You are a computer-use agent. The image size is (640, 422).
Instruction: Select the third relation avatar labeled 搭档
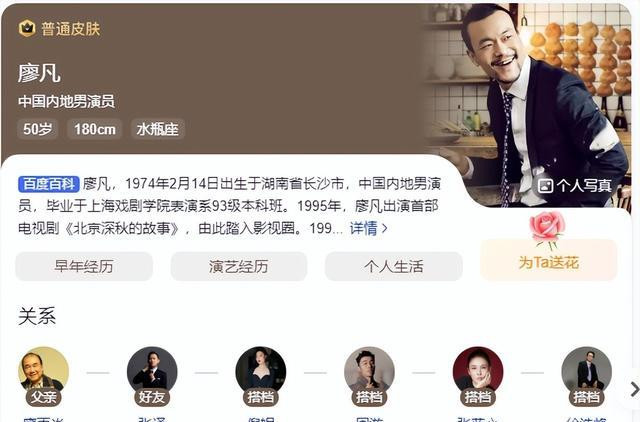261,373
